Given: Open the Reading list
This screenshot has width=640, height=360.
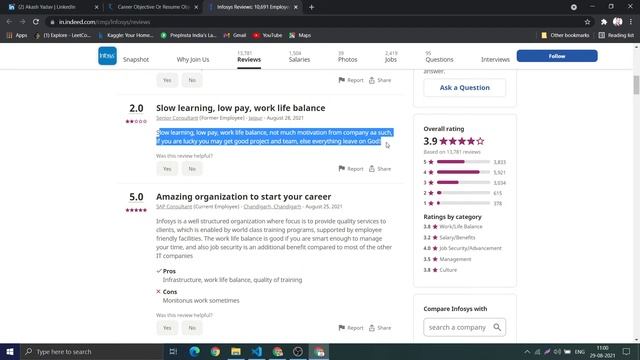Looking at the screenshot, I should (616, 36).
